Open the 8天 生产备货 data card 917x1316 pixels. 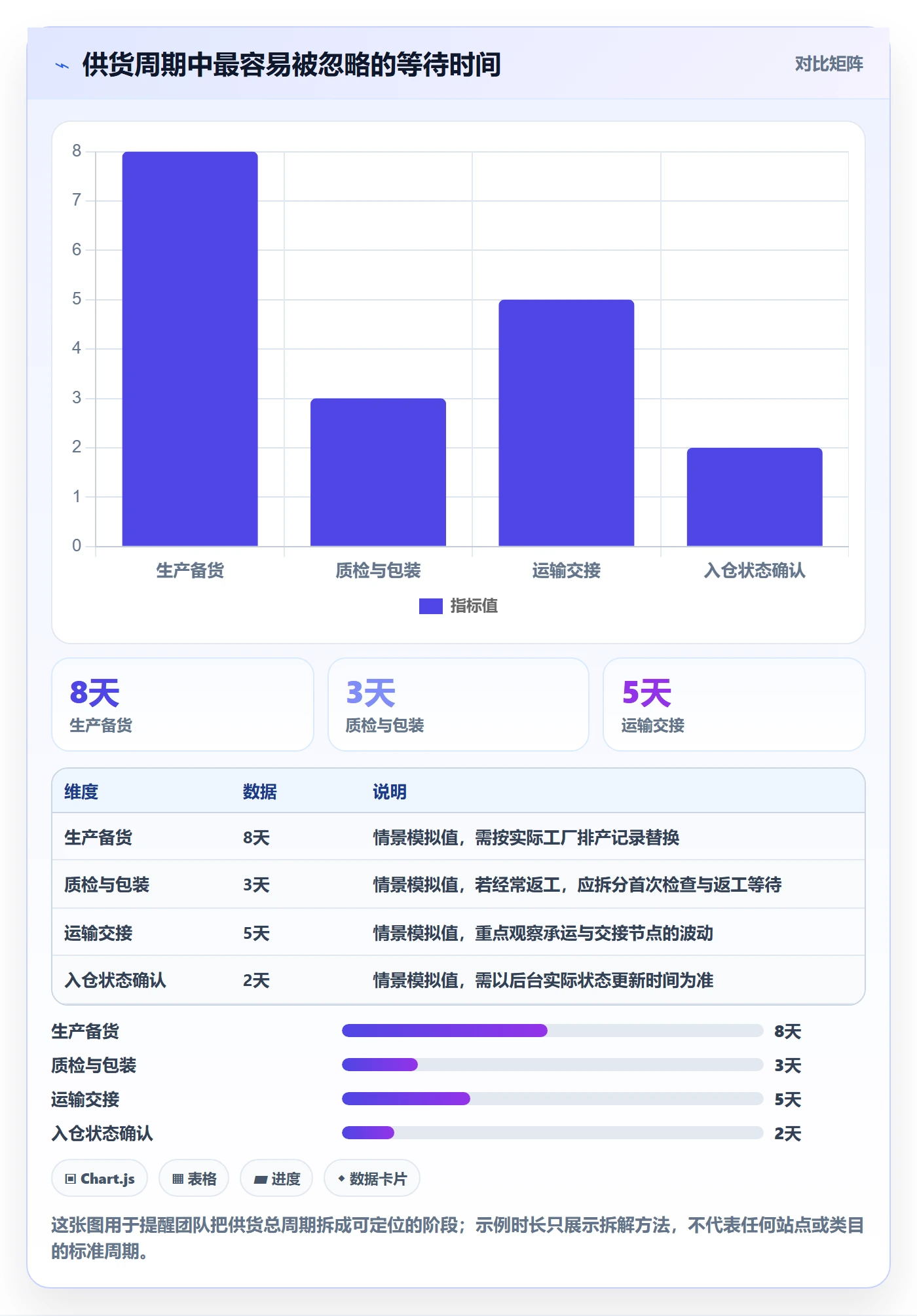pyautogui.click(x=183, y=704)
